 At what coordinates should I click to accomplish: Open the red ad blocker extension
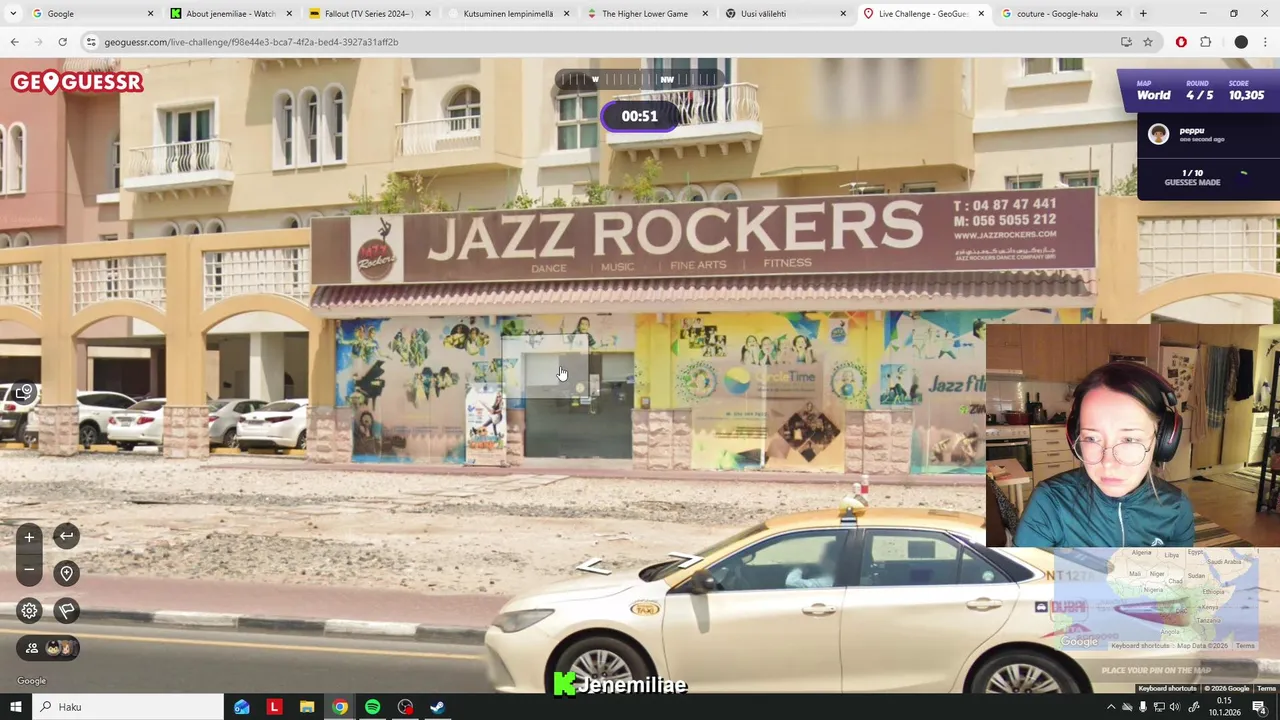click(1181, 42)
